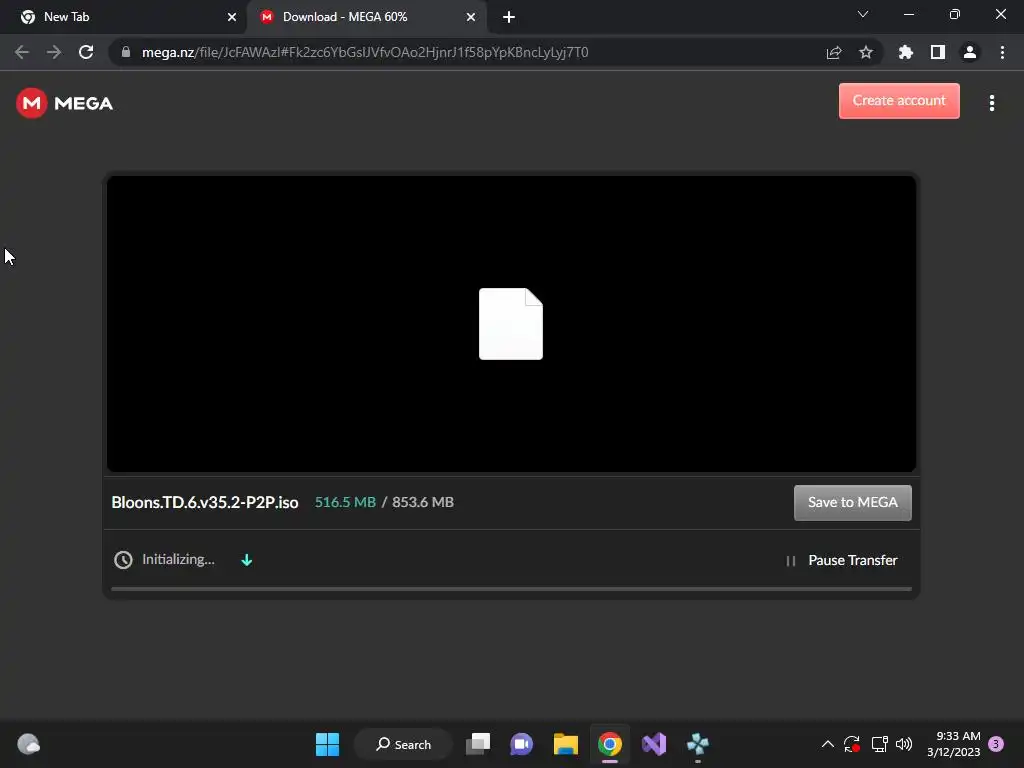Click the sync status tray icon

point(852,744)
